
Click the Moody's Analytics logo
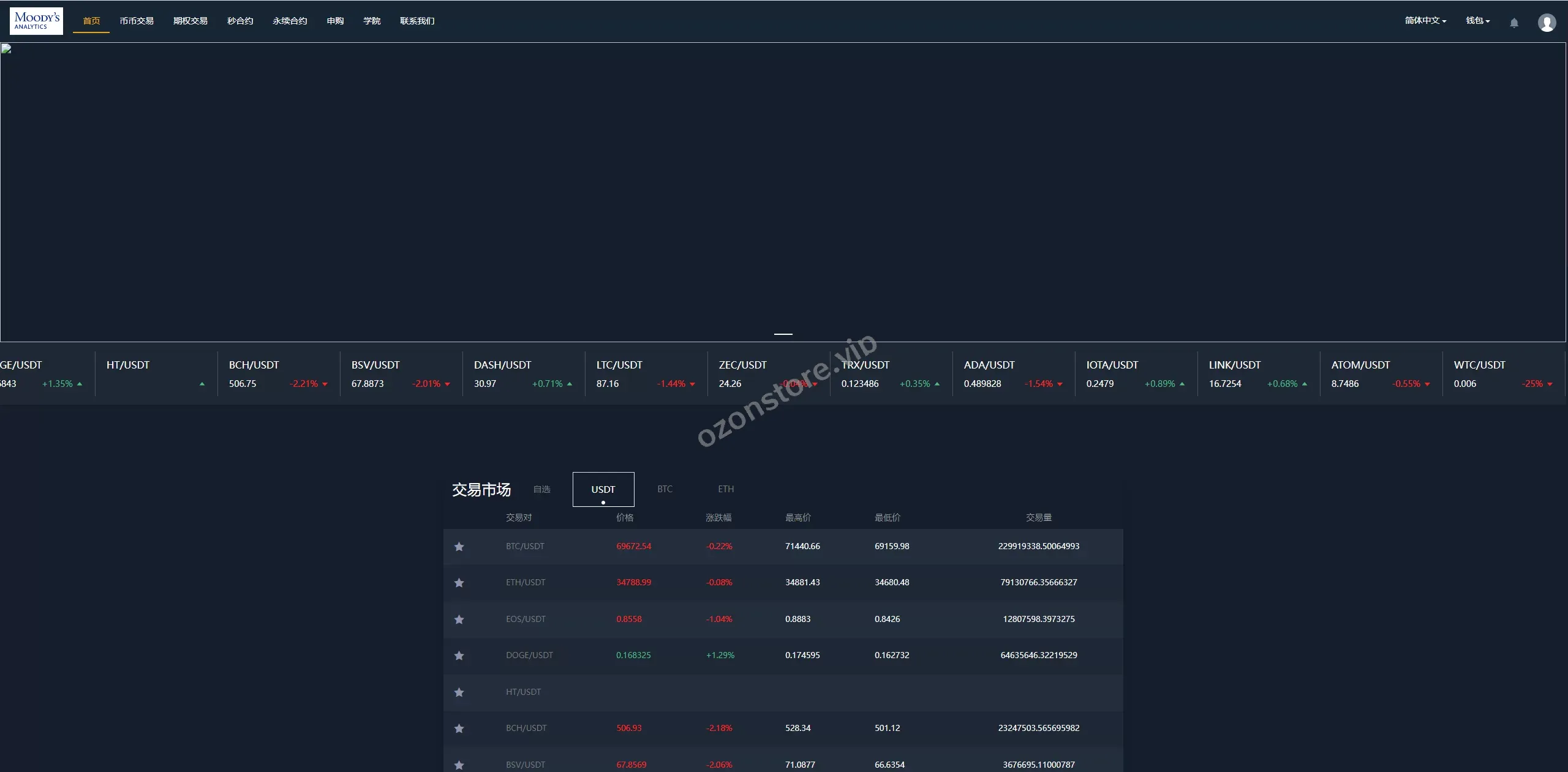pos(36,21)
